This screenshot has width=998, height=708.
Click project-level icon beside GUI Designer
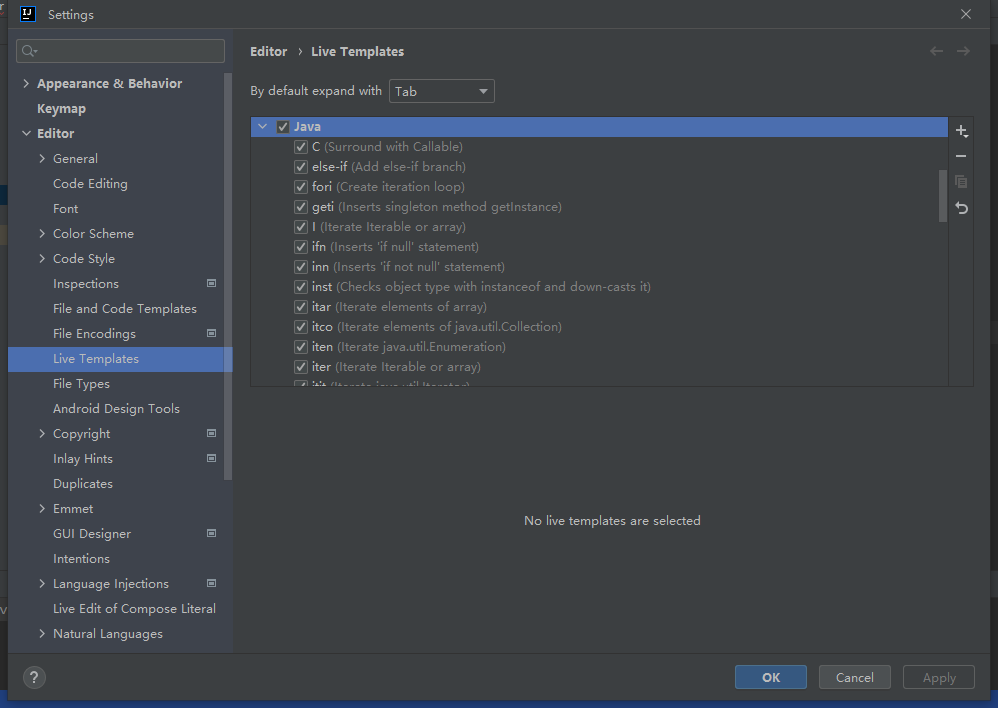(x=211, y=533)
